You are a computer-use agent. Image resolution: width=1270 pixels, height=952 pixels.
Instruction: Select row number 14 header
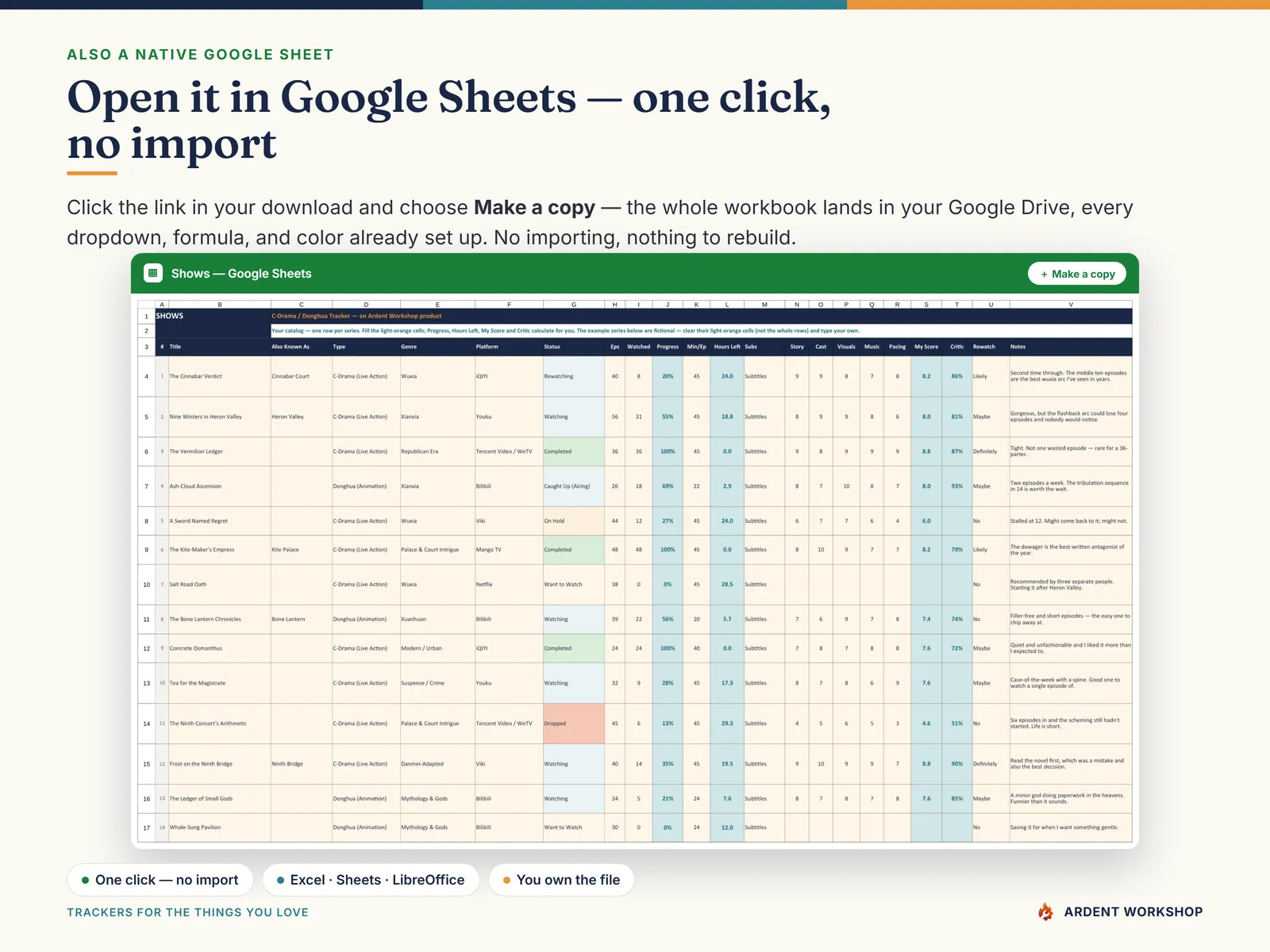[x=146, y=724]
